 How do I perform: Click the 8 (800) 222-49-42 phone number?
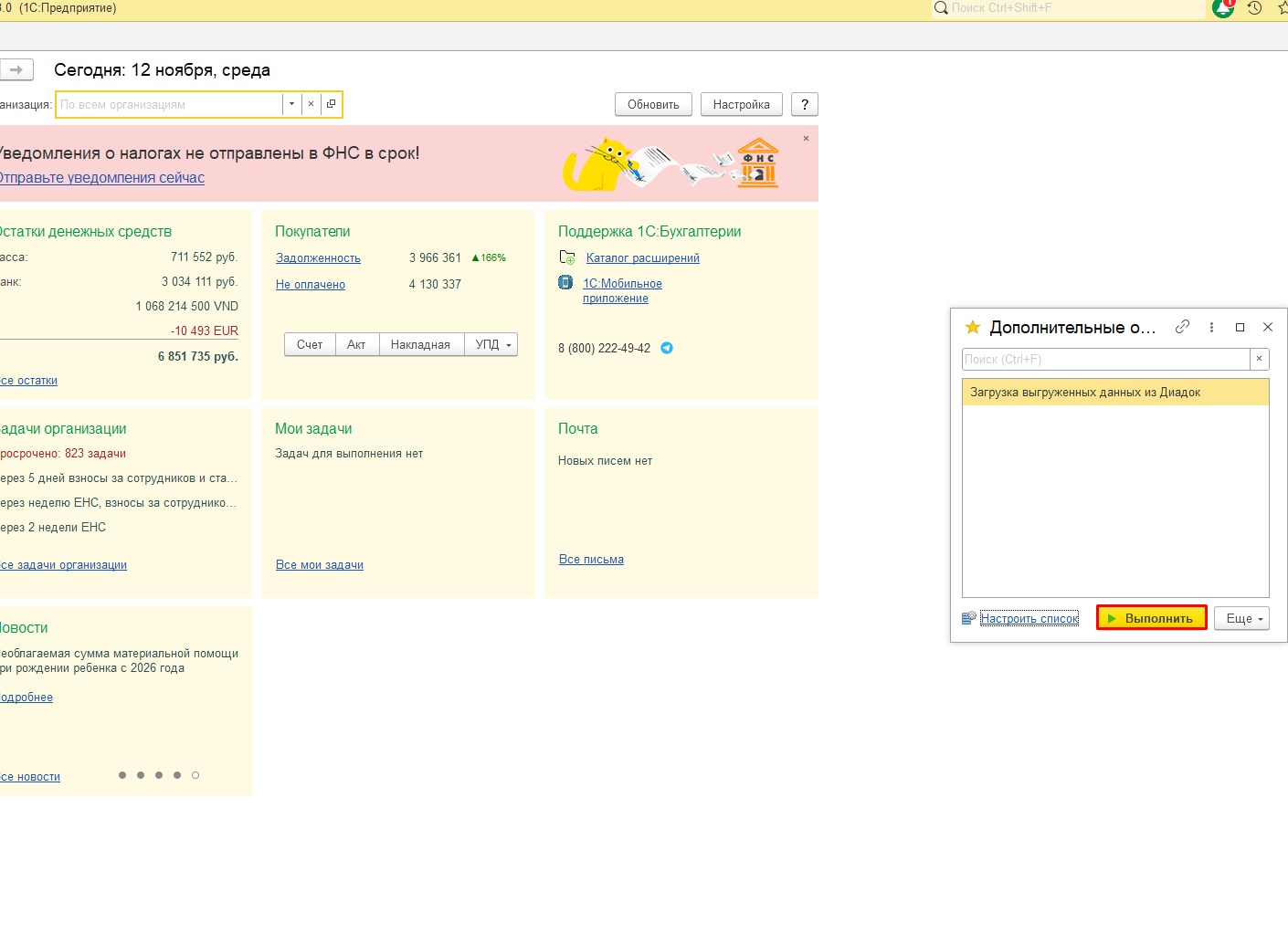coord(605,348)
